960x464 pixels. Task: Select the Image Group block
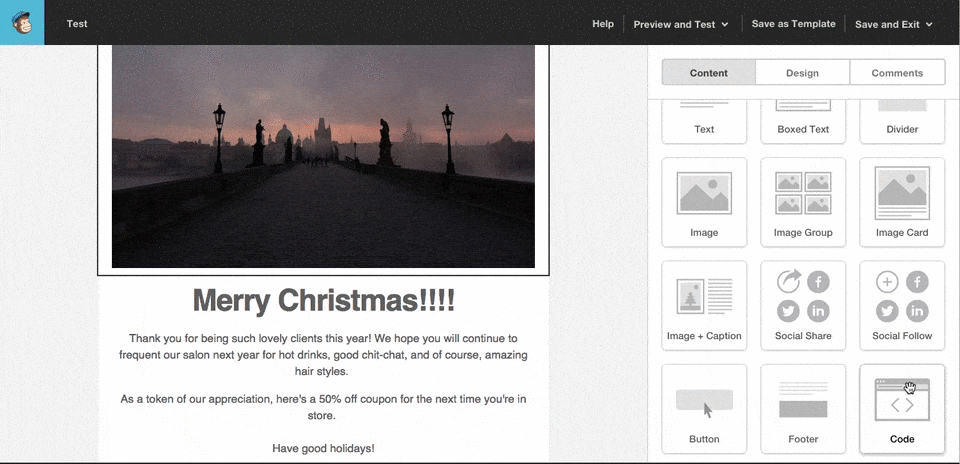tap(803, 201)
